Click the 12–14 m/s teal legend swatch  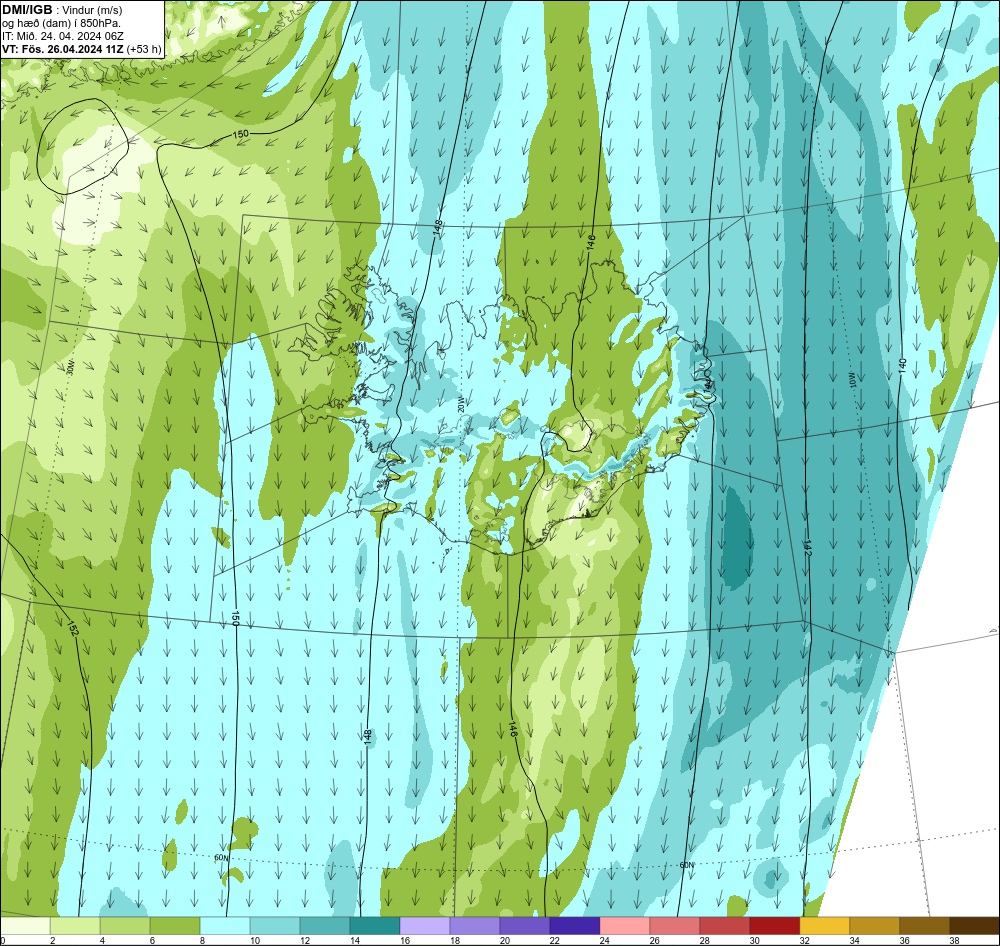[325, 926]
